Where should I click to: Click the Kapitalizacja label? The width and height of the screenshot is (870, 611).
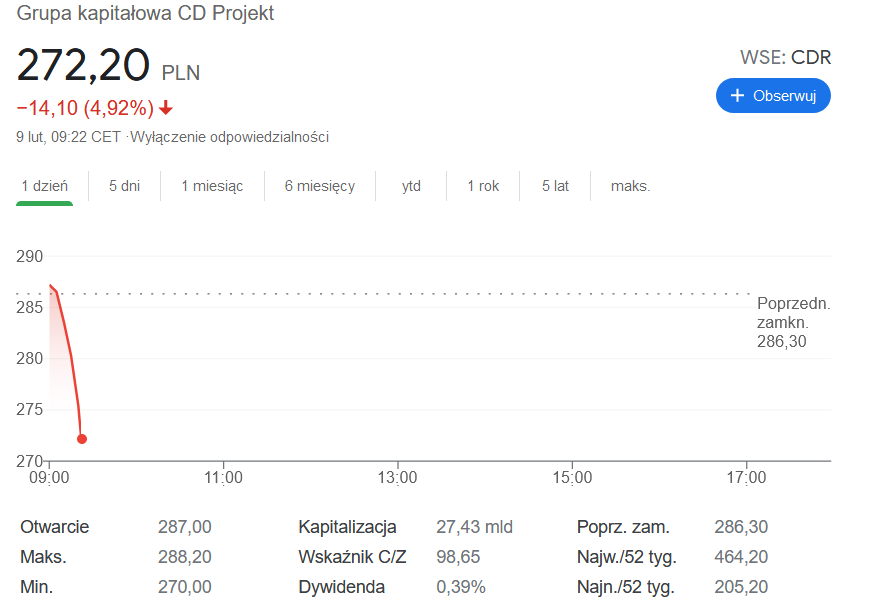[347, 527]
